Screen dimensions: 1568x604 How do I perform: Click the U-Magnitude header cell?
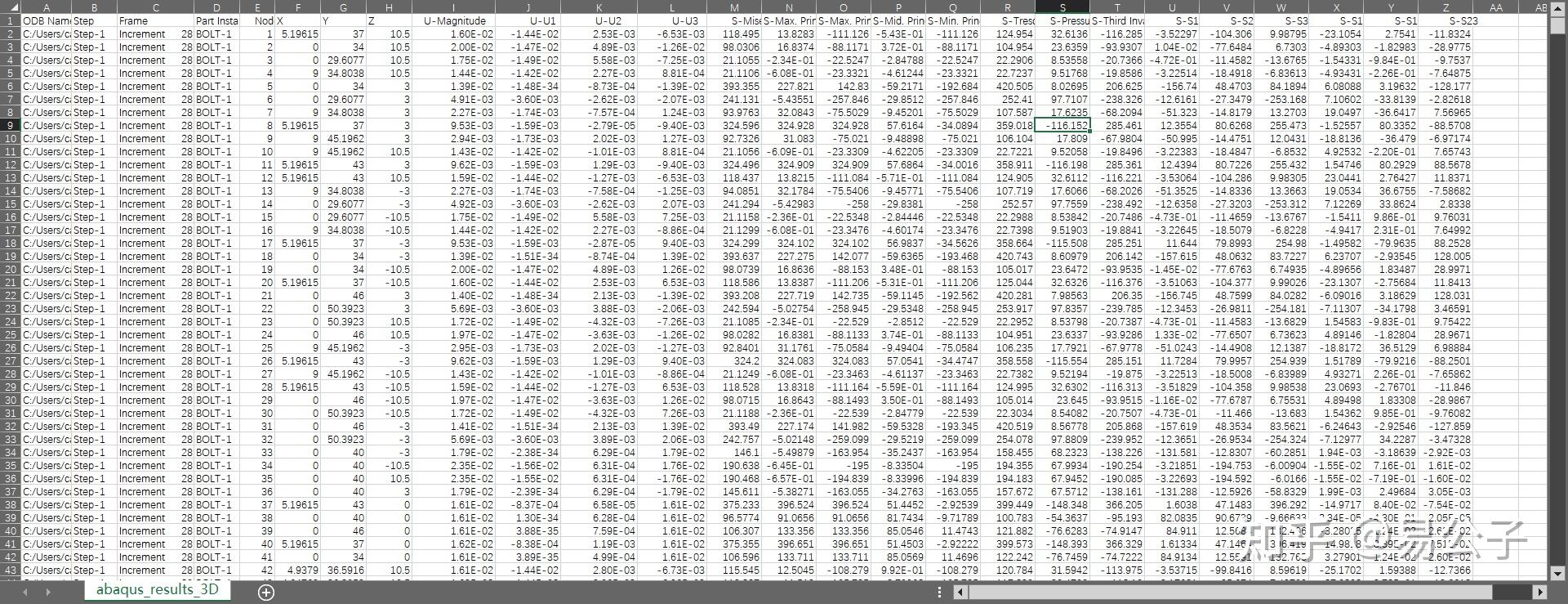[454, 21]
